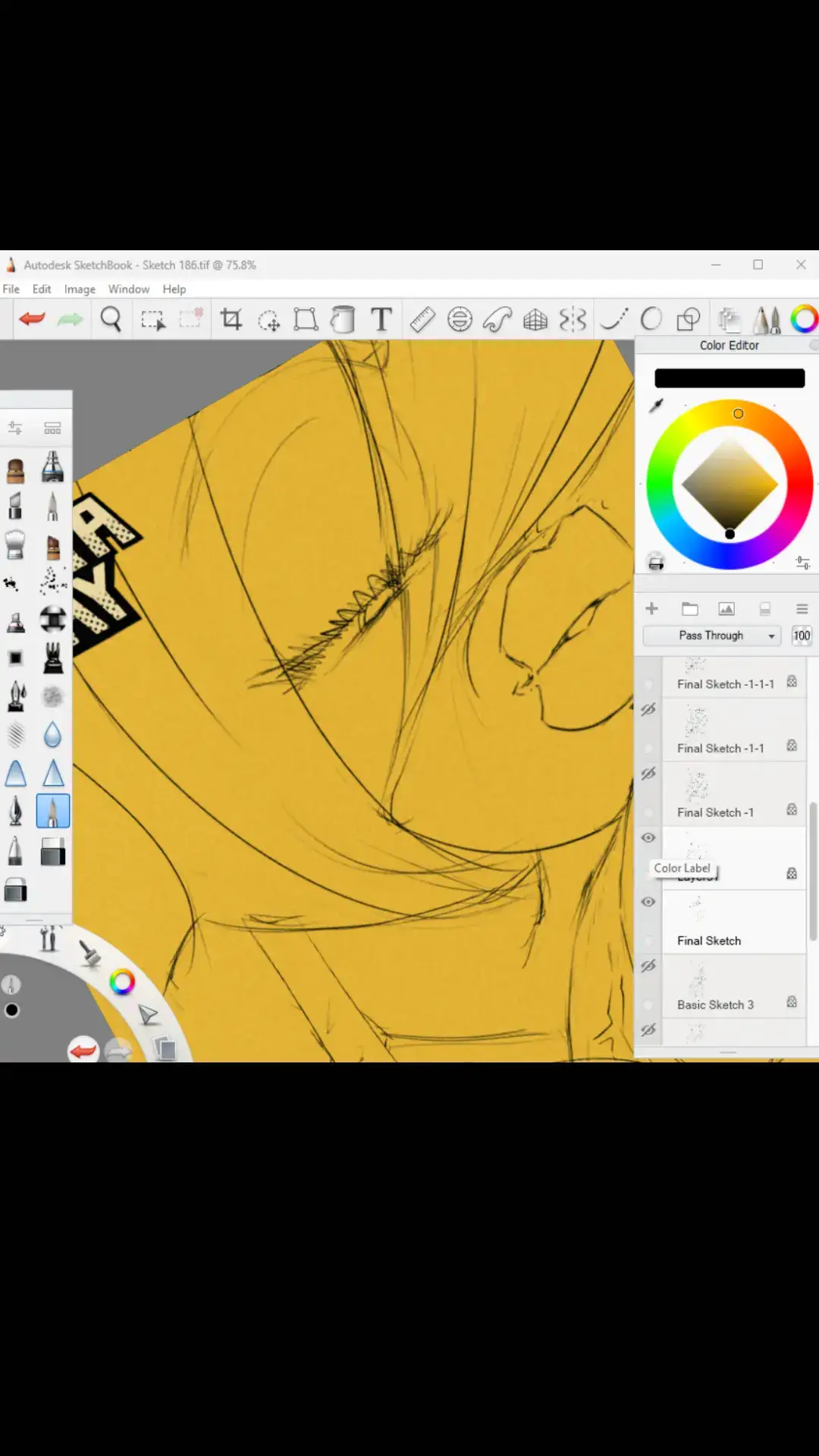Screen dimensions: 819x1456
Task: Open the Pass Through blend mode dropdown
Action: click(x=711, y=635)
